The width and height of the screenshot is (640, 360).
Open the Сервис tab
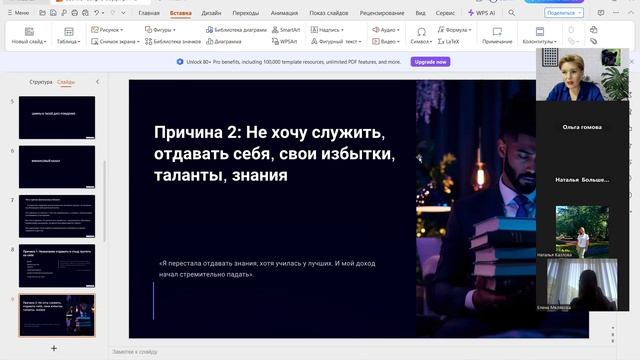coord(445,13)
